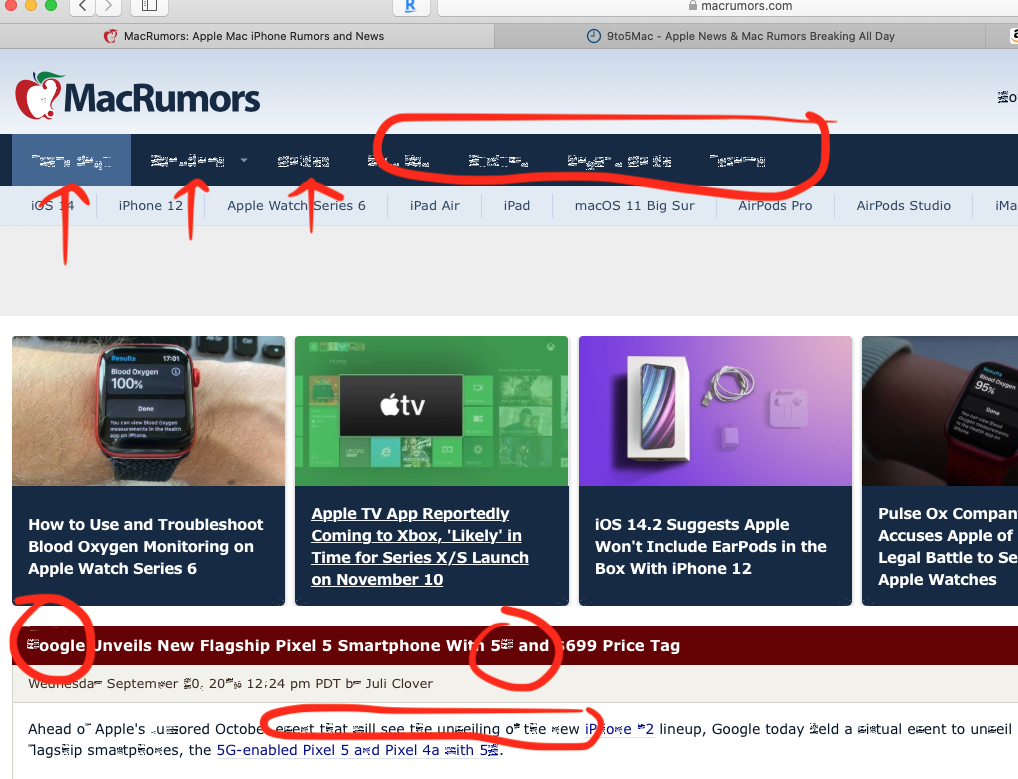Open macOS 11 Big Sur roundup

pyautogui.click(x=634, y=206)
